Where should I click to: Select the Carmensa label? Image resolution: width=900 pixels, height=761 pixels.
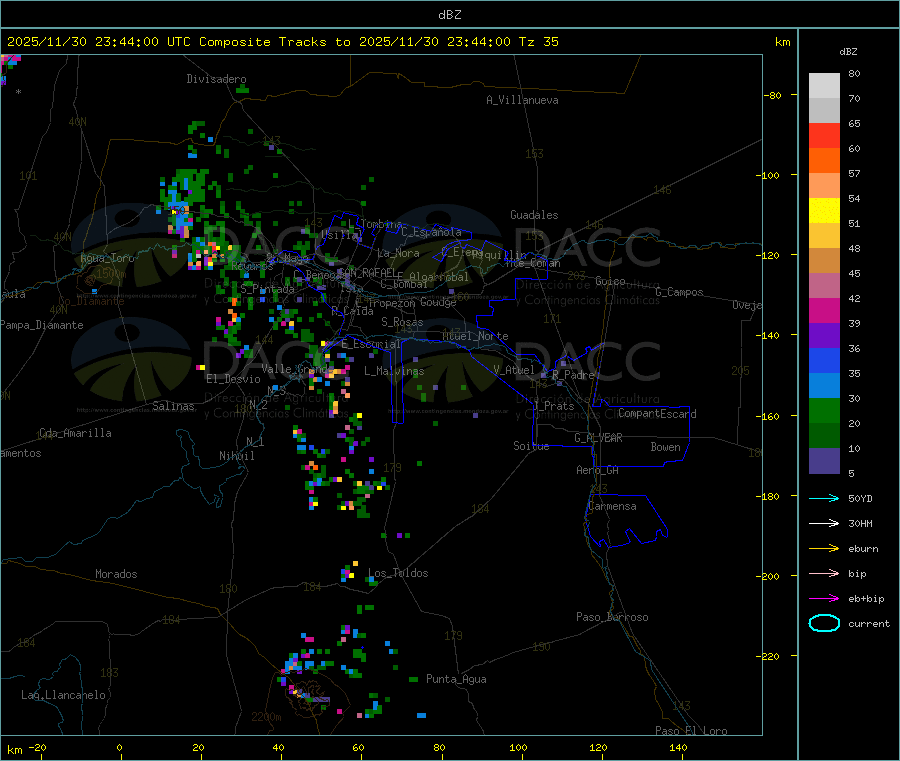click(612, 506)
